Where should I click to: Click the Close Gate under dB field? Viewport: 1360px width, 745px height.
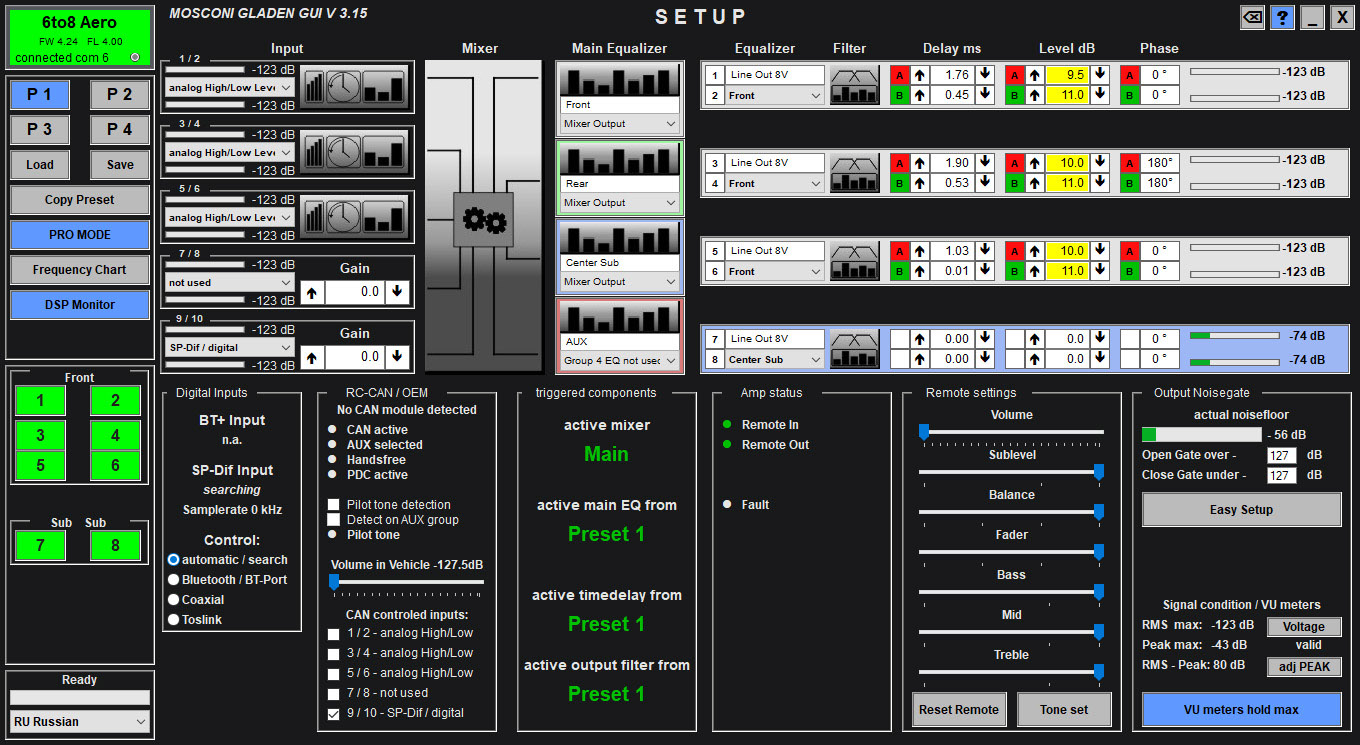[1281, 476]
